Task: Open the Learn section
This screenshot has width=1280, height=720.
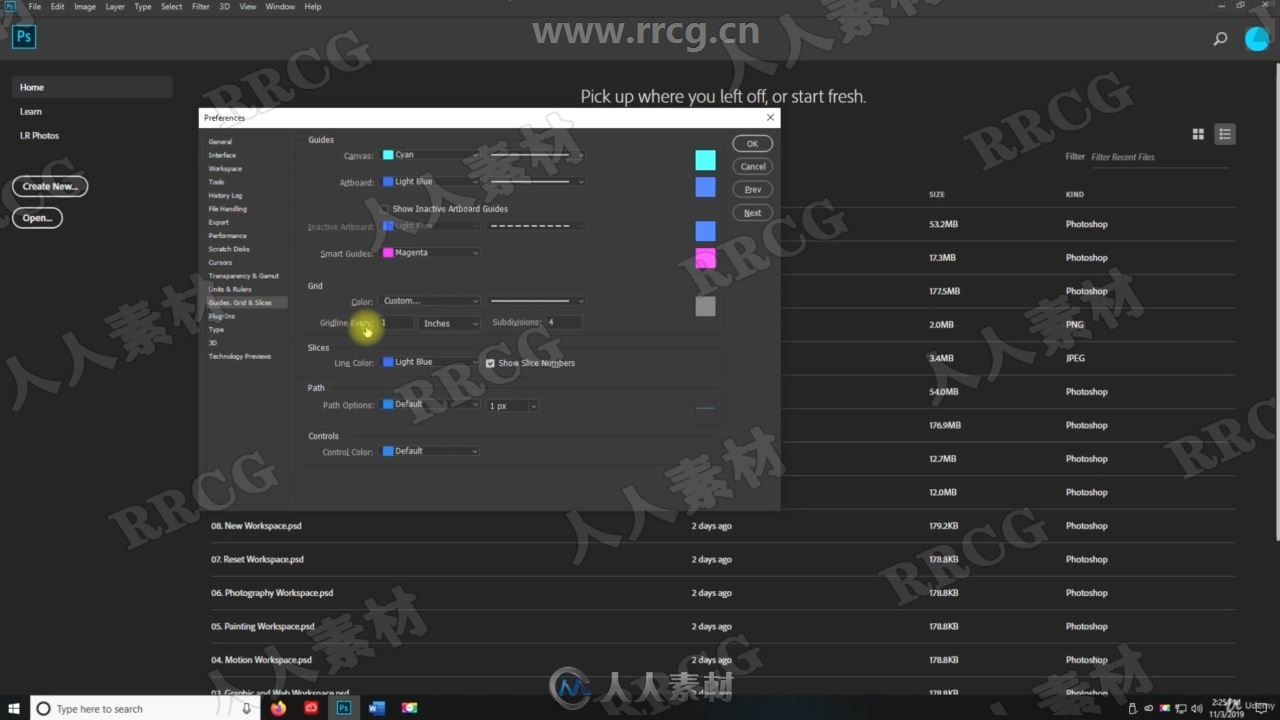Action: click(31, 112)
